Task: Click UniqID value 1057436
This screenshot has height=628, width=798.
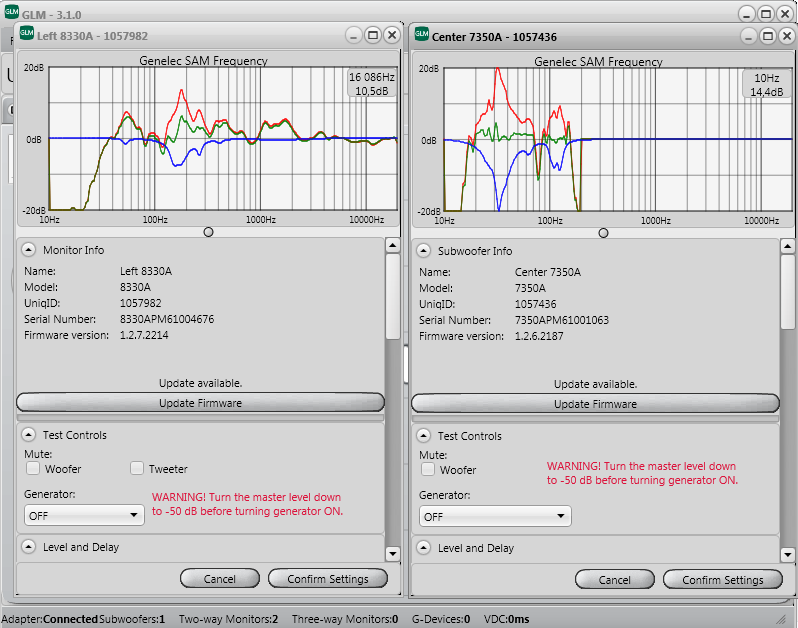Action: click(x=535, y=304)
